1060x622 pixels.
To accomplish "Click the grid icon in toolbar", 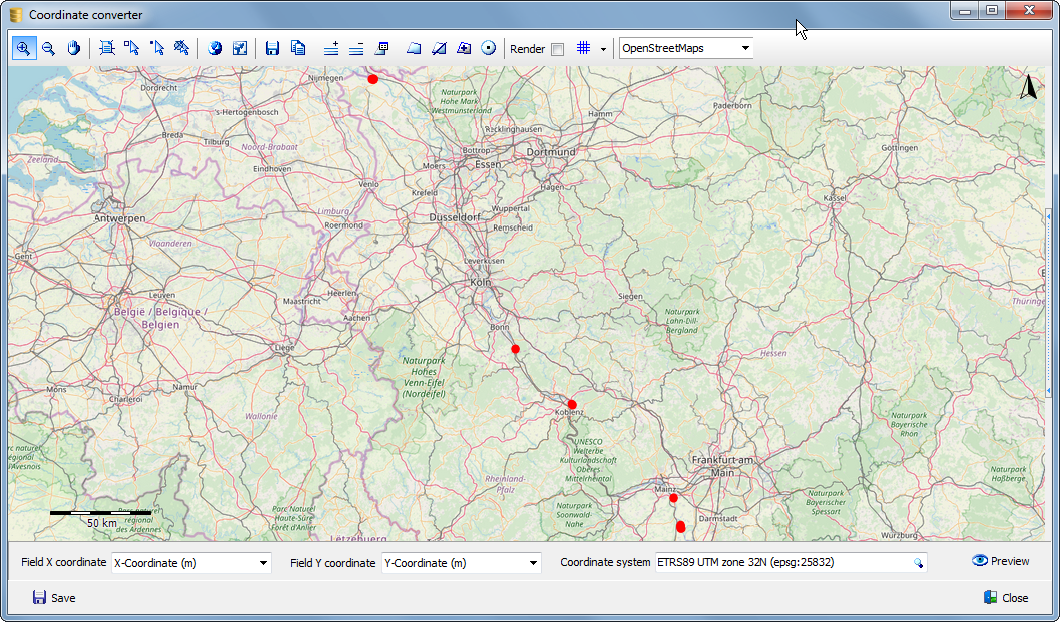I will 584,48.
